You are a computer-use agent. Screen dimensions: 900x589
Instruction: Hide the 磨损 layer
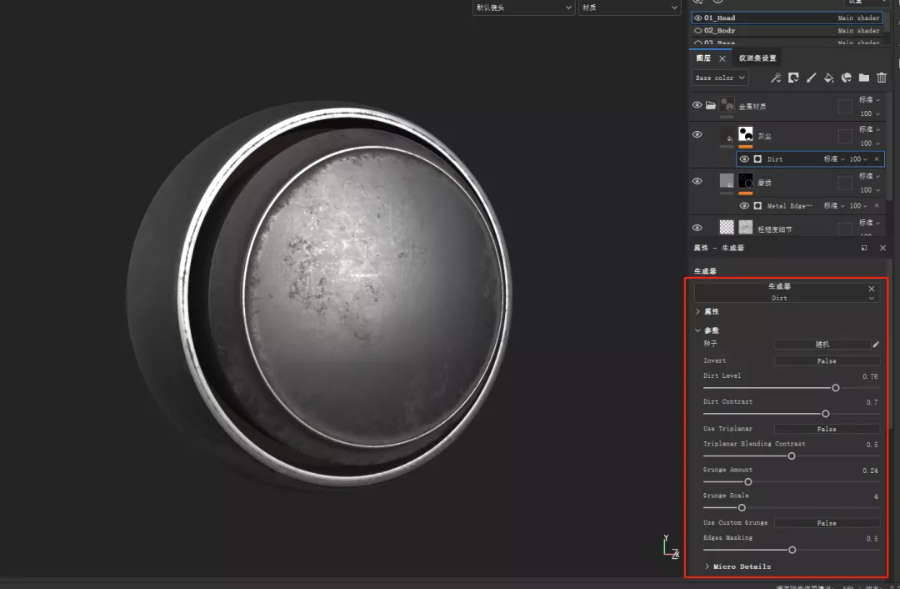coord(697,181)
